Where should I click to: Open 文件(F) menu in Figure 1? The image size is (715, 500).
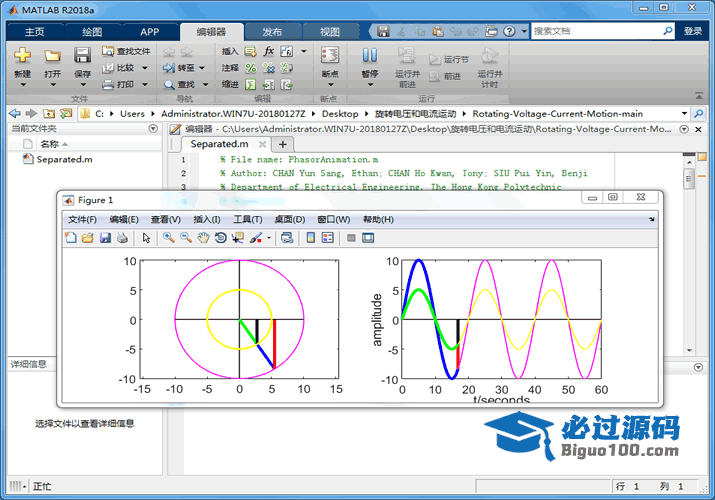[83, 220]
